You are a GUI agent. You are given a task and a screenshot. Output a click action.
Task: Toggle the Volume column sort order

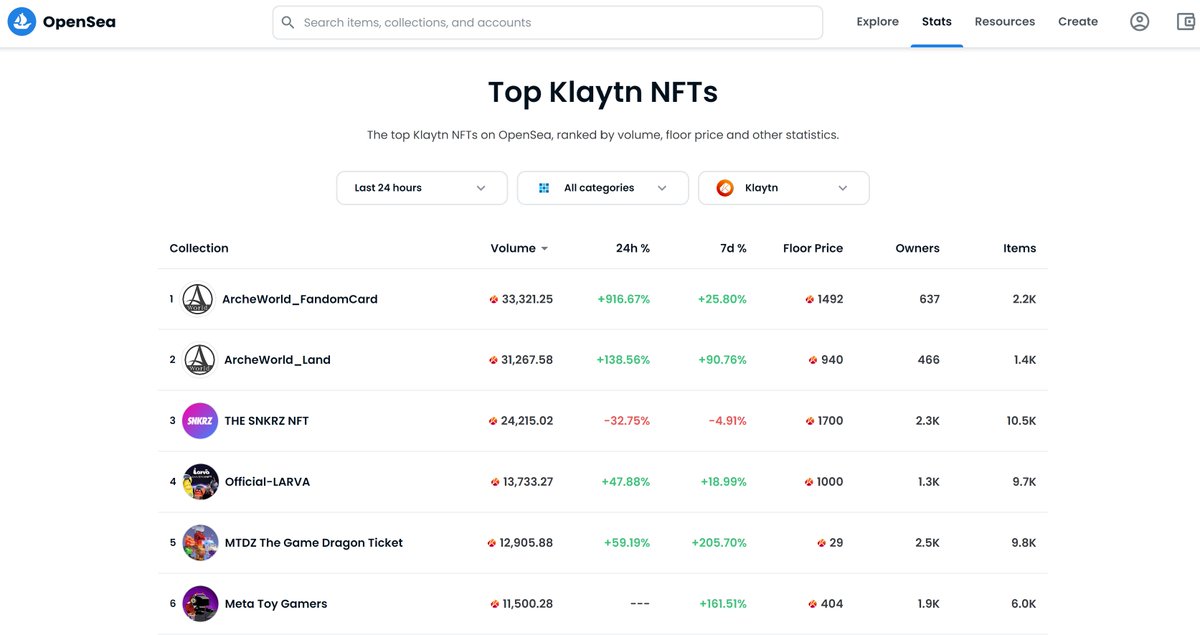point(518,248)
